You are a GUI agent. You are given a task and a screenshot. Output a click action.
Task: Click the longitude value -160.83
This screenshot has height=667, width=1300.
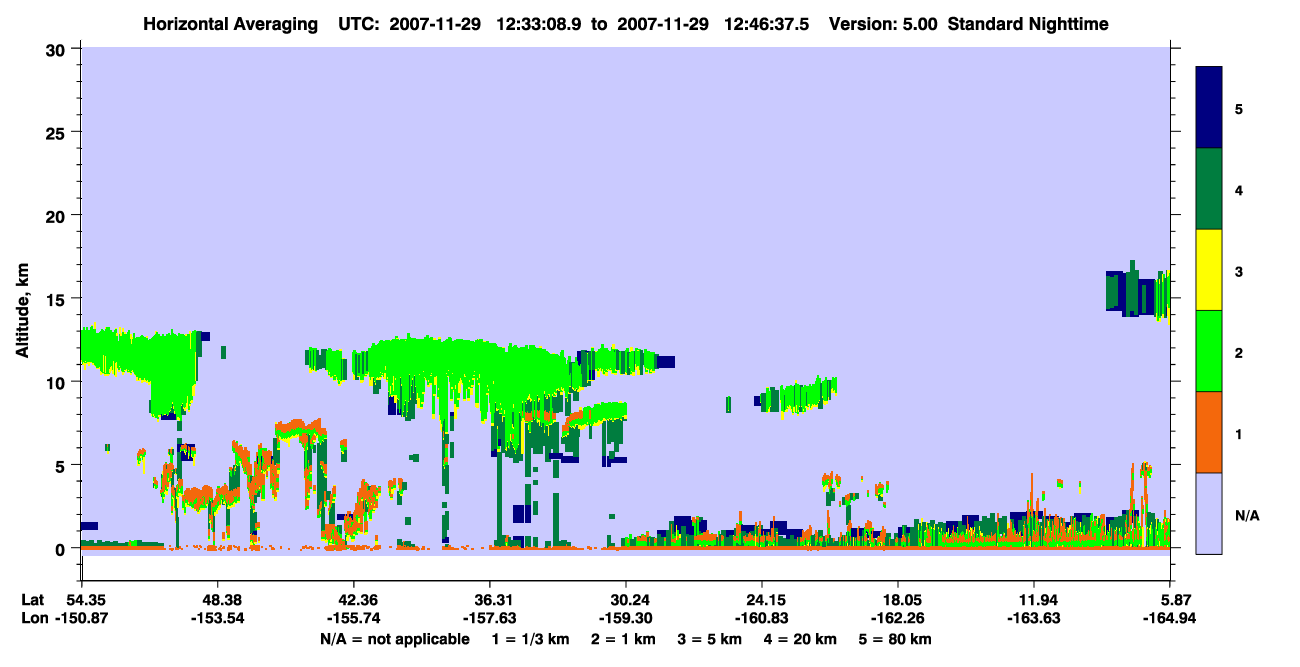[762, 618]
